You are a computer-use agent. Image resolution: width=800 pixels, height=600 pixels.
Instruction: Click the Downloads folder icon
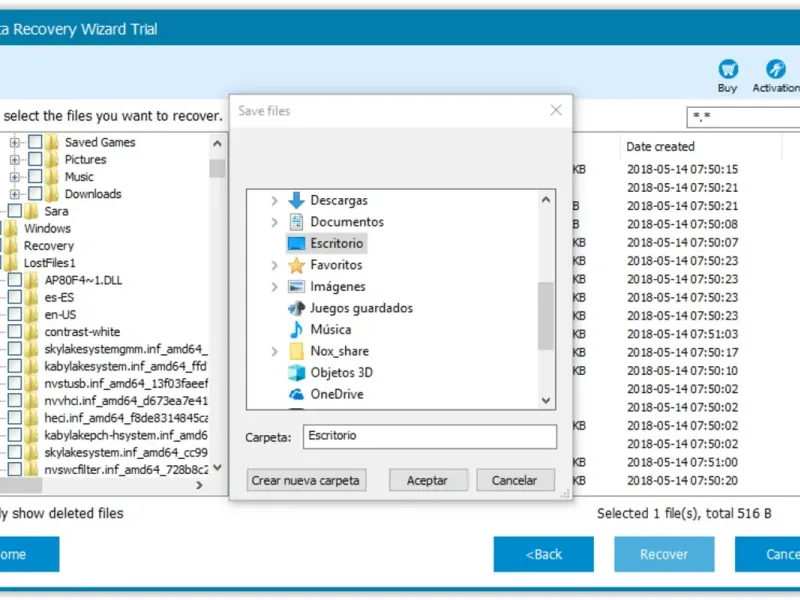coord(52,194)
